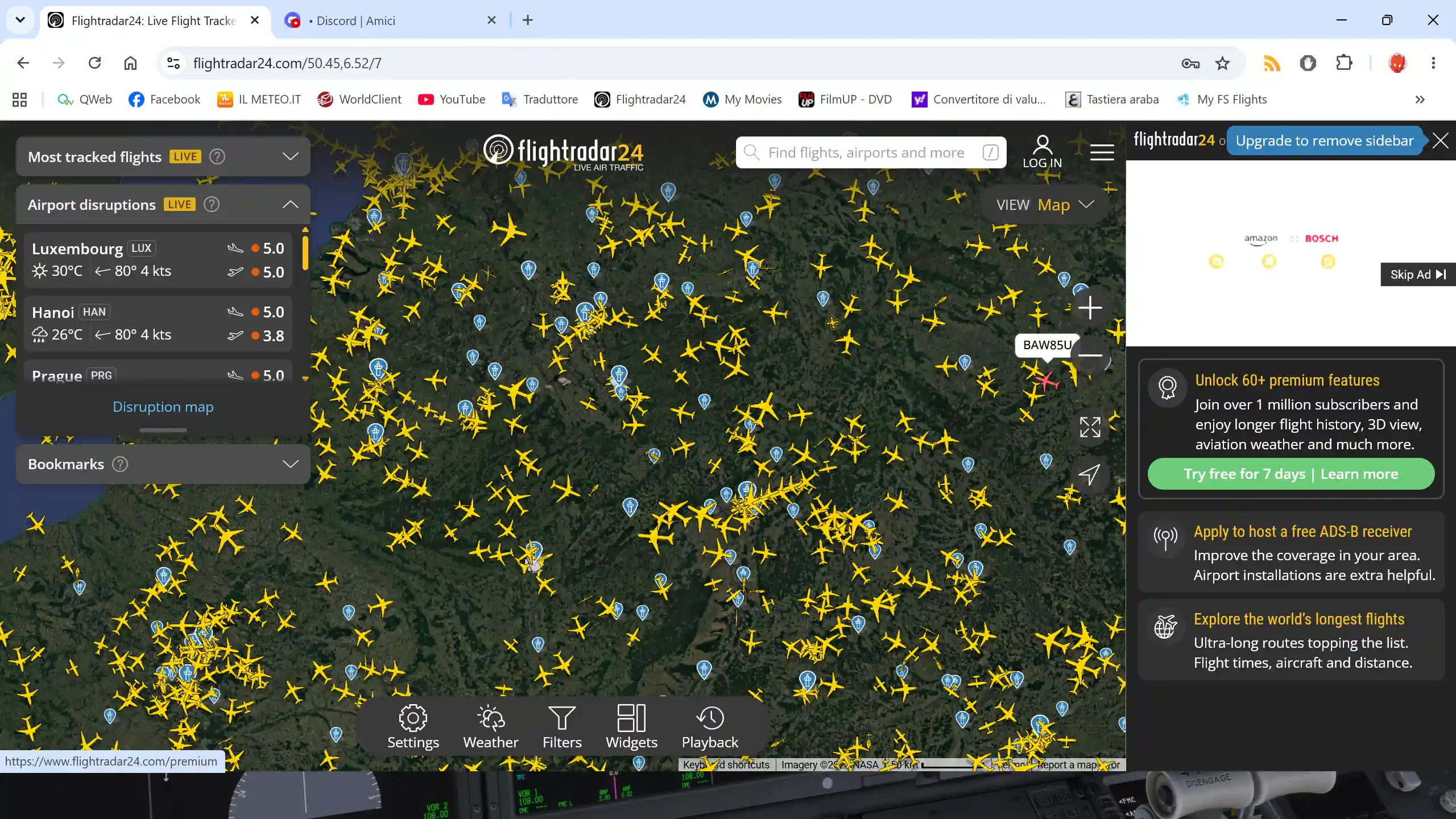Viewport: 1456px width, 819px height.
Task: Select the Flightradar24 browser tab
Action: [154, 20]
